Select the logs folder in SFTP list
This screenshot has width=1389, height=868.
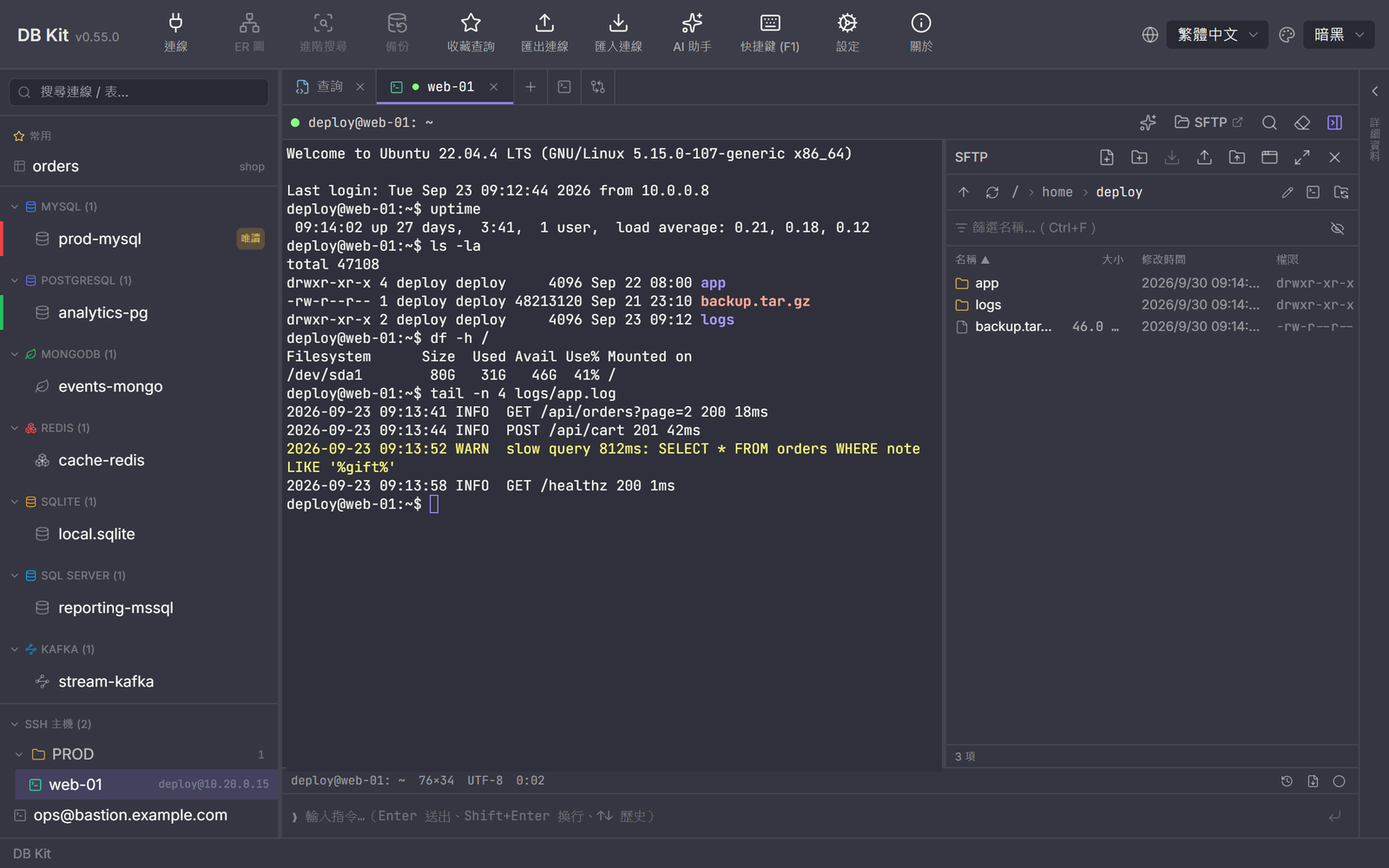click(1153, 305)
